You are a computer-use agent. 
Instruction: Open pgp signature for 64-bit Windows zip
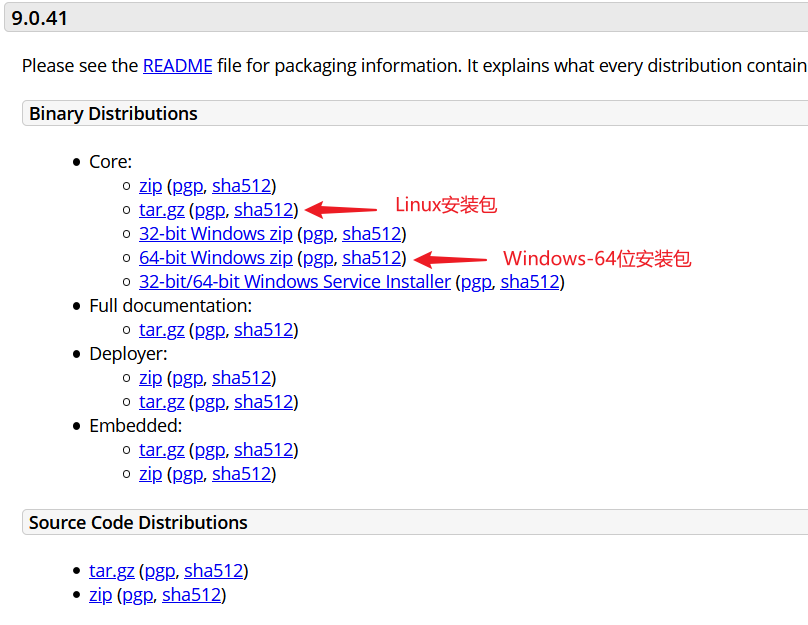tap(317, 258)
